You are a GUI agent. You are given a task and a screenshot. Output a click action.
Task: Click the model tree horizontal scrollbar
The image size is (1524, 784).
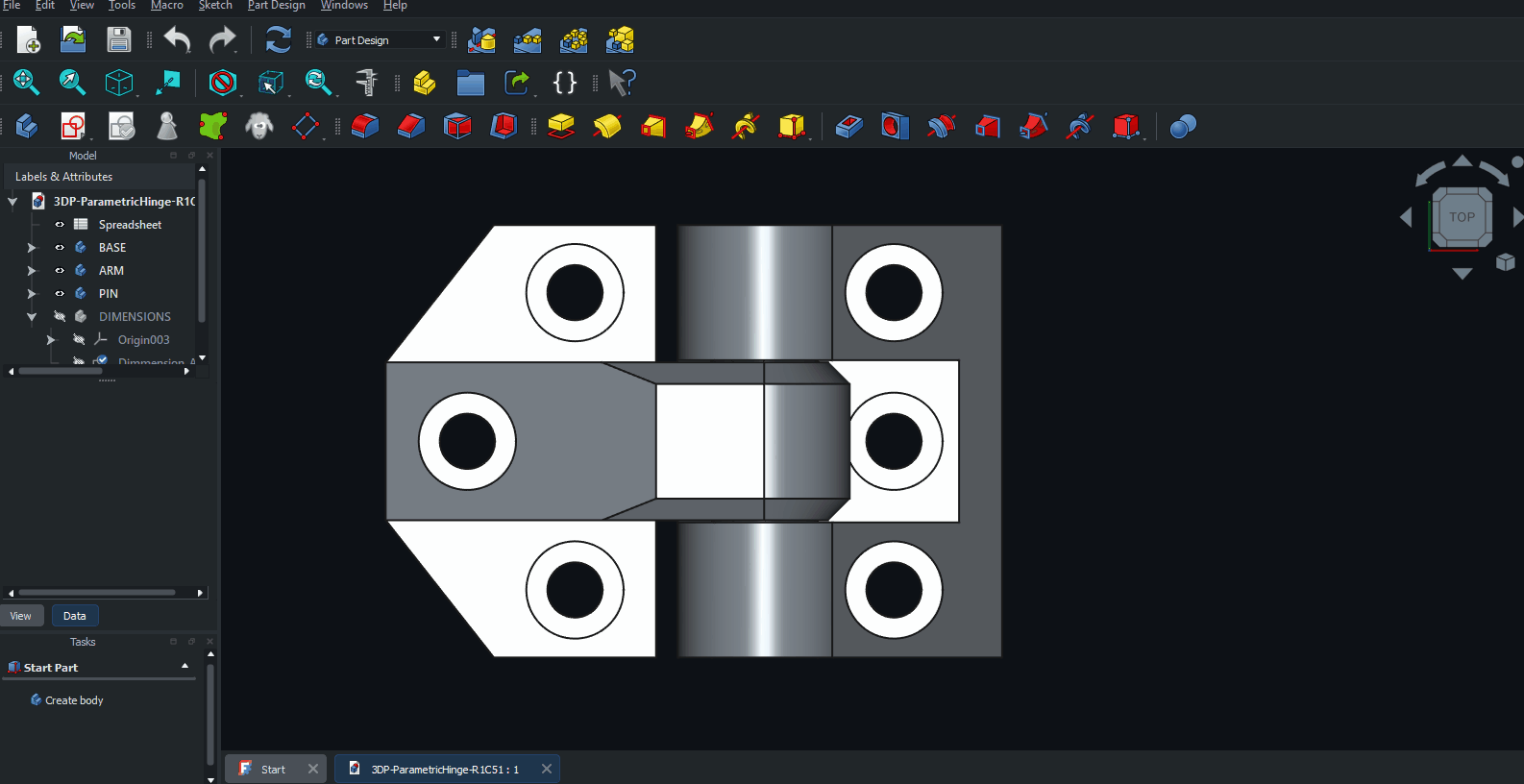click(x=60, y=371)
